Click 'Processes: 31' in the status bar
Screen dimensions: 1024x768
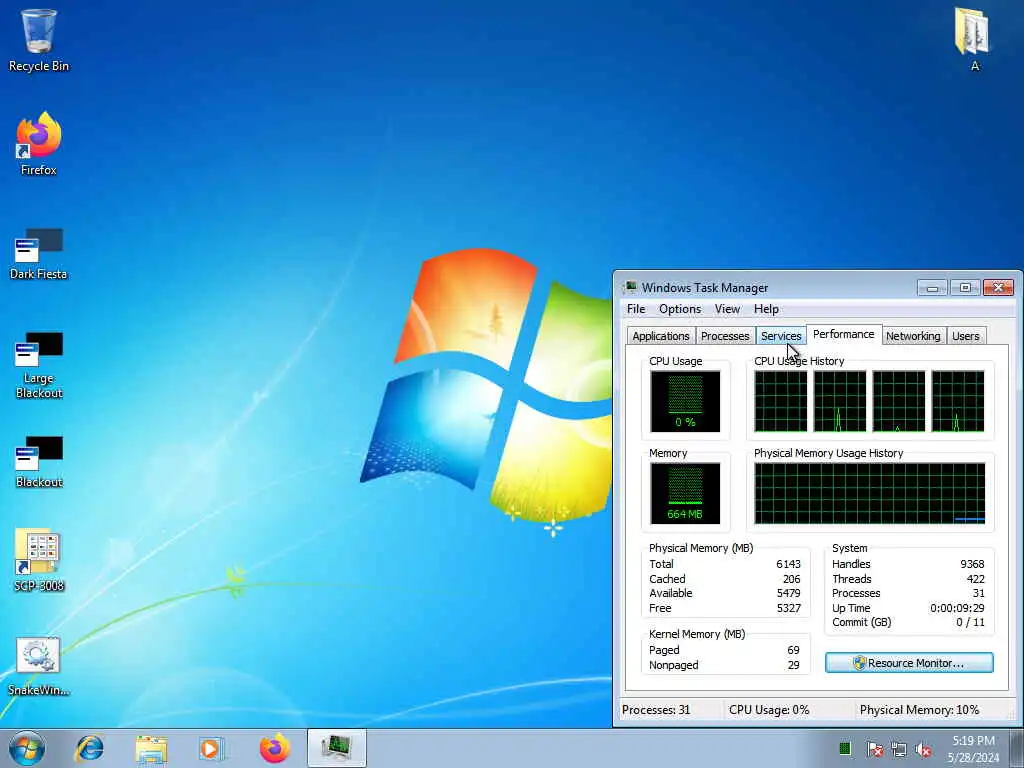click(656, 710)
